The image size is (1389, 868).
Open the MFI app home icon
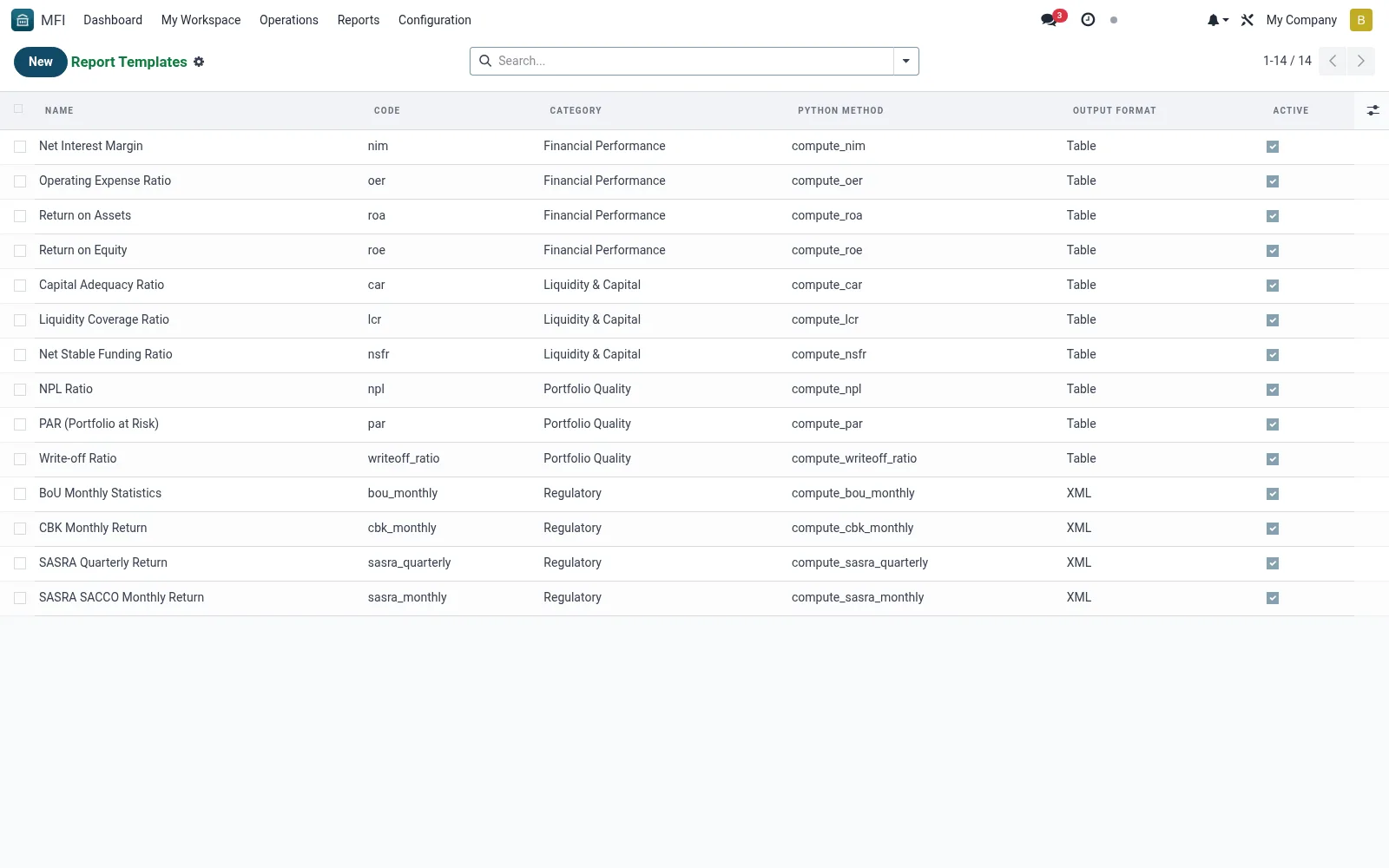click(23, 20)
